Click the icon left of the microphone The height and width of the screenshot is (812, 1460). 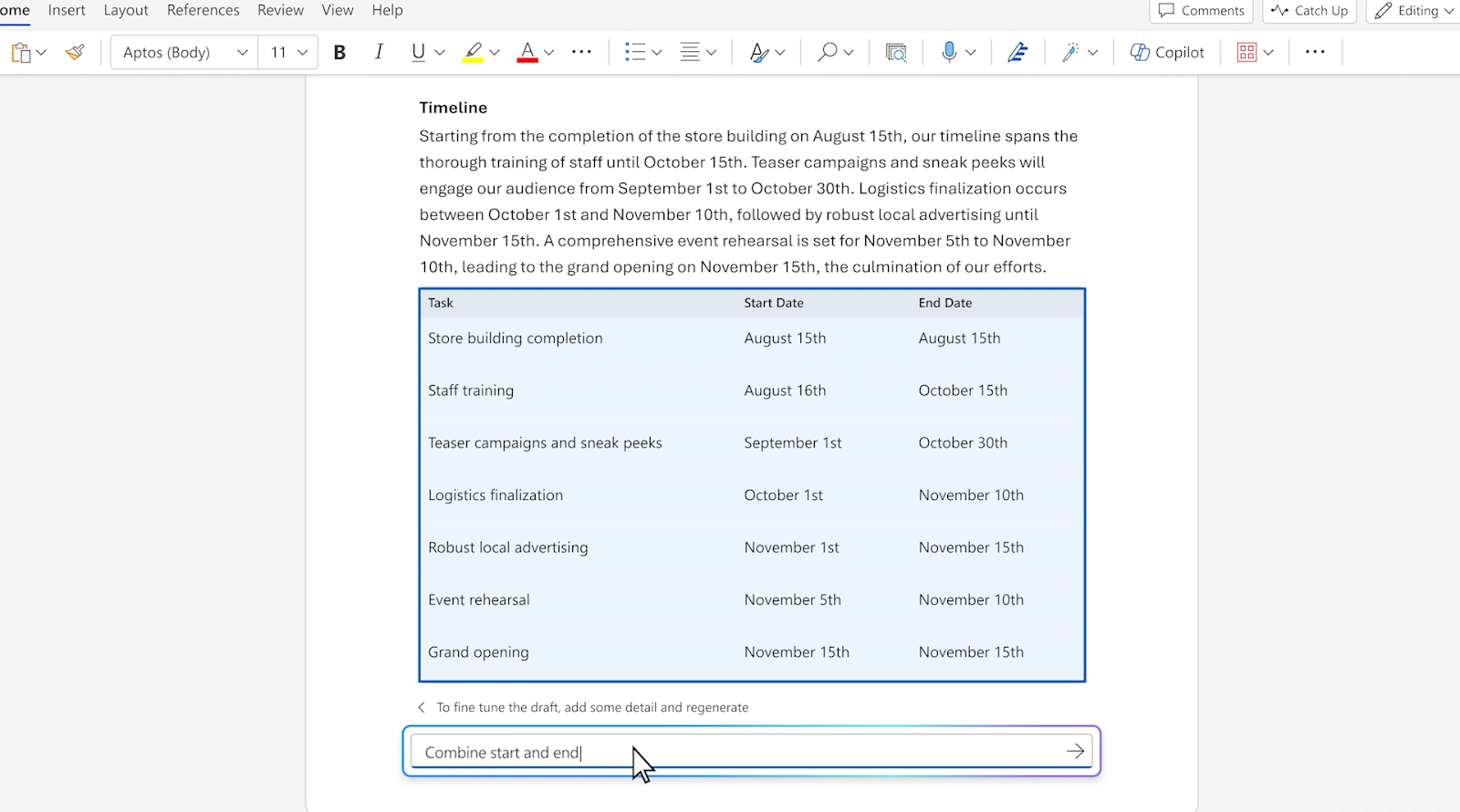896,53
